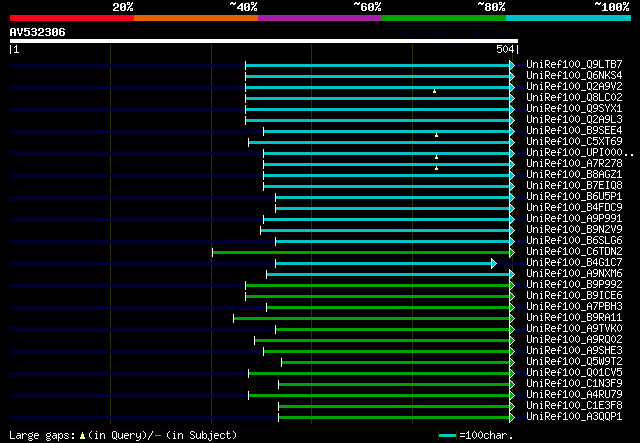Image resolution: width=640 pixels, height=443 pixels.
Task: Click the 504 end position label
Action: tap(505, 49)
